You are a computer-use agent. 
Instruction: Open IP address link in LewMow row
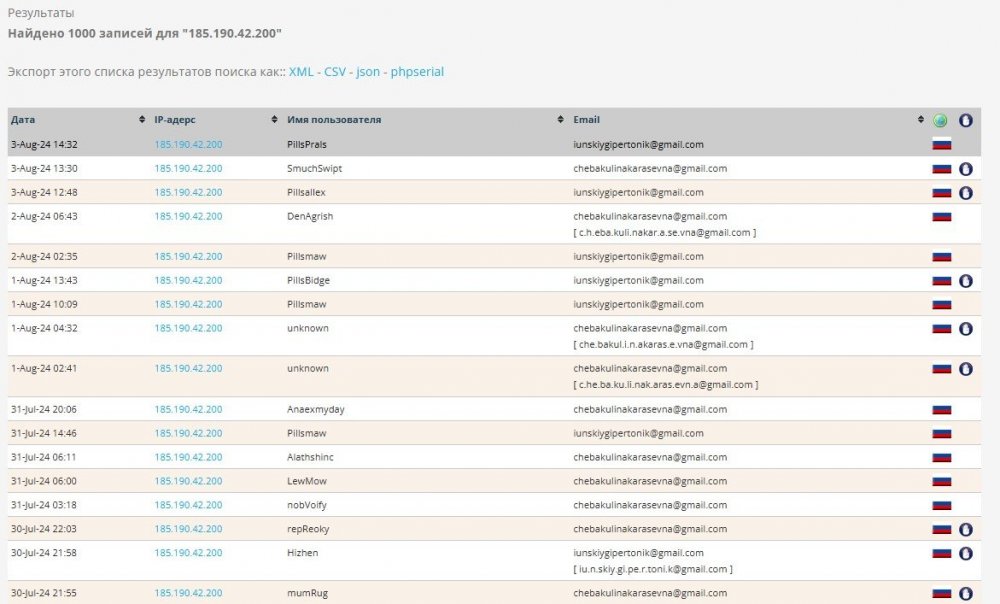188,481
